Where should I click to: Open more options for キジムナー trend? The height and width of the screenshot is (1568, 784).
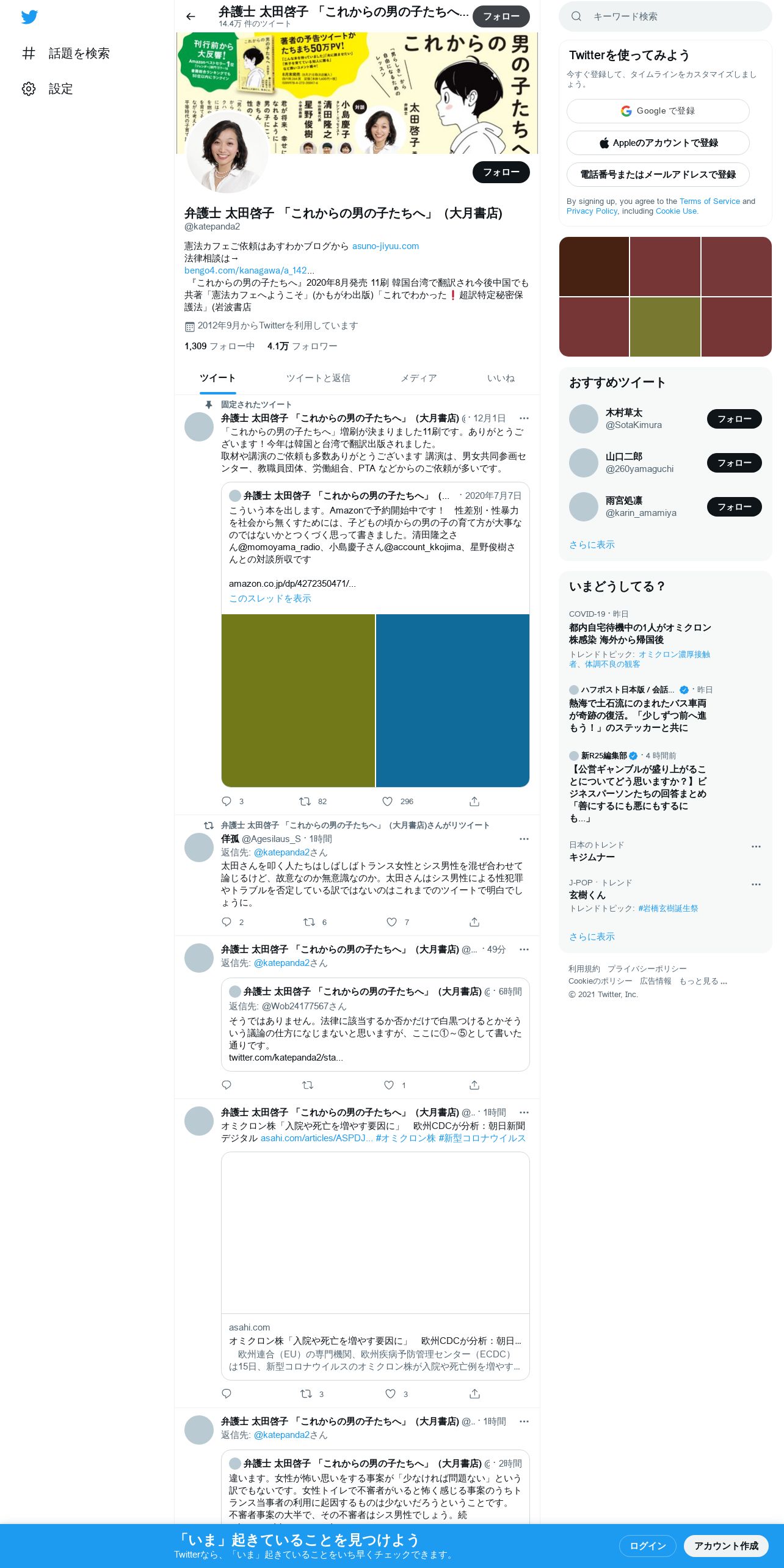click(756, 846)
